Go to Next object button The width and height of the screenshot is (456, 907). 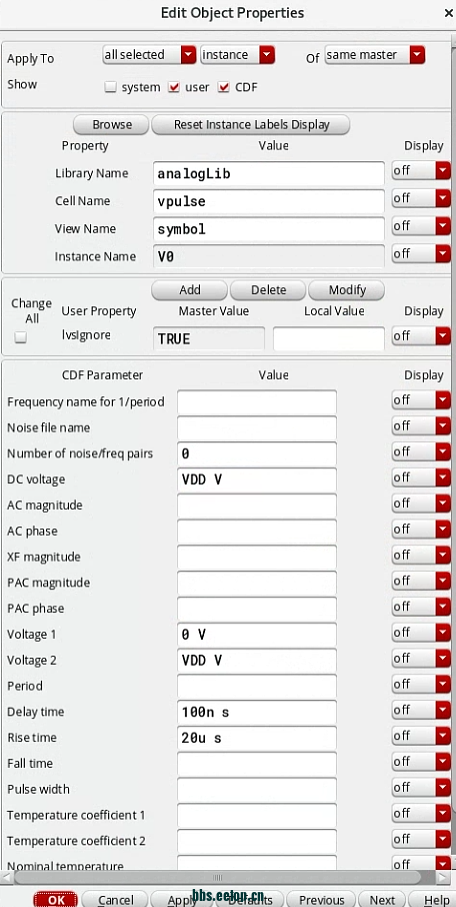coord(382,899)
